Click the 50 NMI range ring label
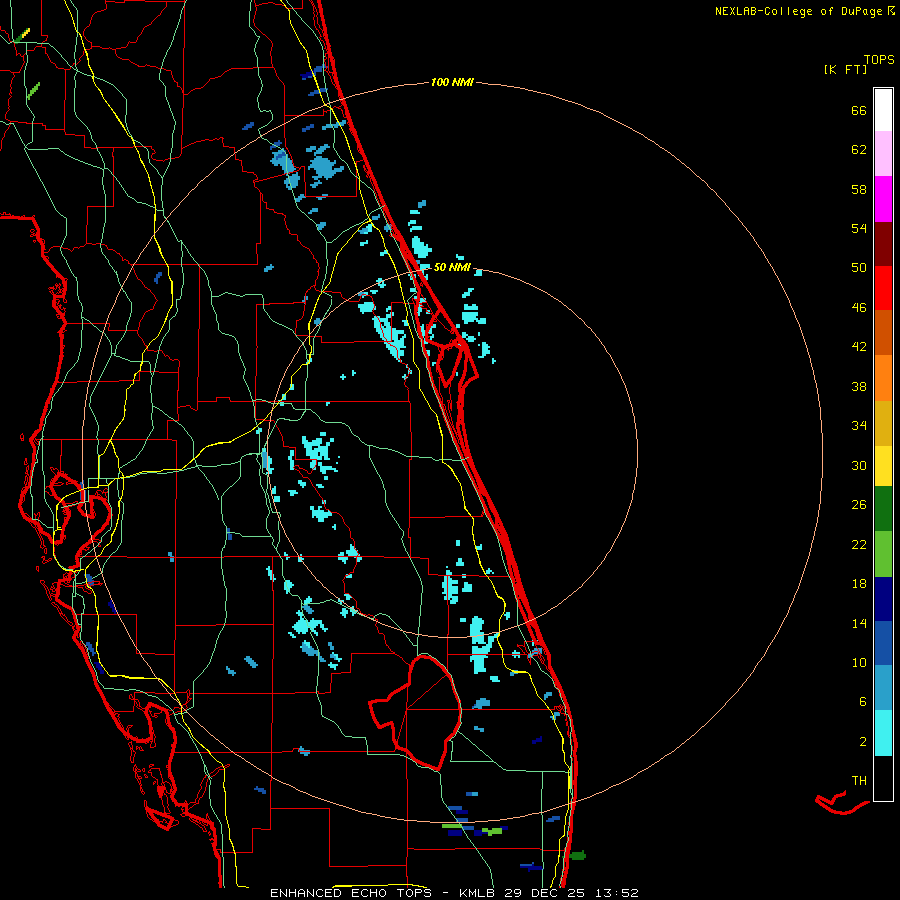This screenshot has height=900, width=900. pyautogui.click(x=452, y=267)
